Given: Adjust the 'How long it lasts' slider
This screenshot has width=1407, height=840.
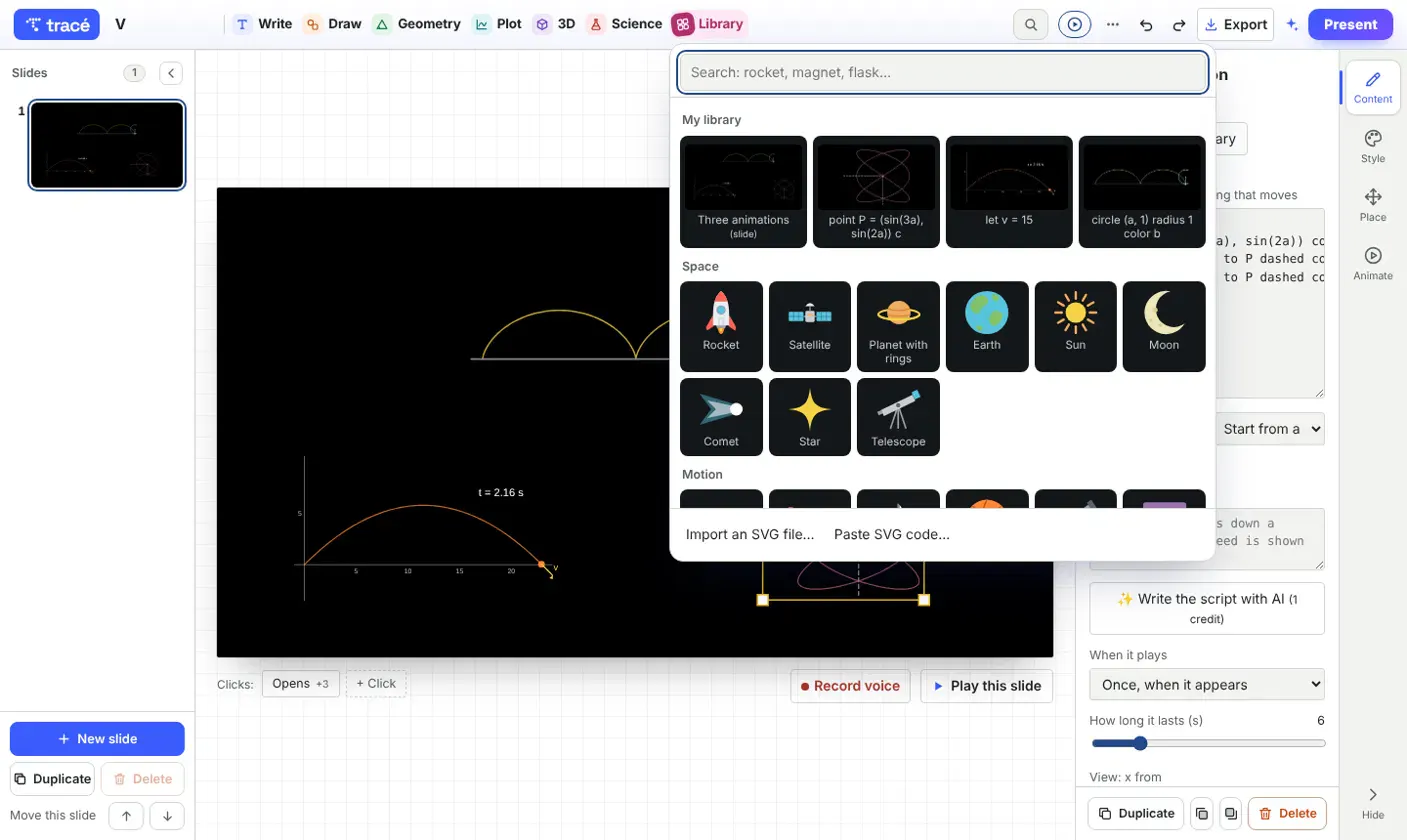Looking at the screenshot, I should pos(1207,743).
